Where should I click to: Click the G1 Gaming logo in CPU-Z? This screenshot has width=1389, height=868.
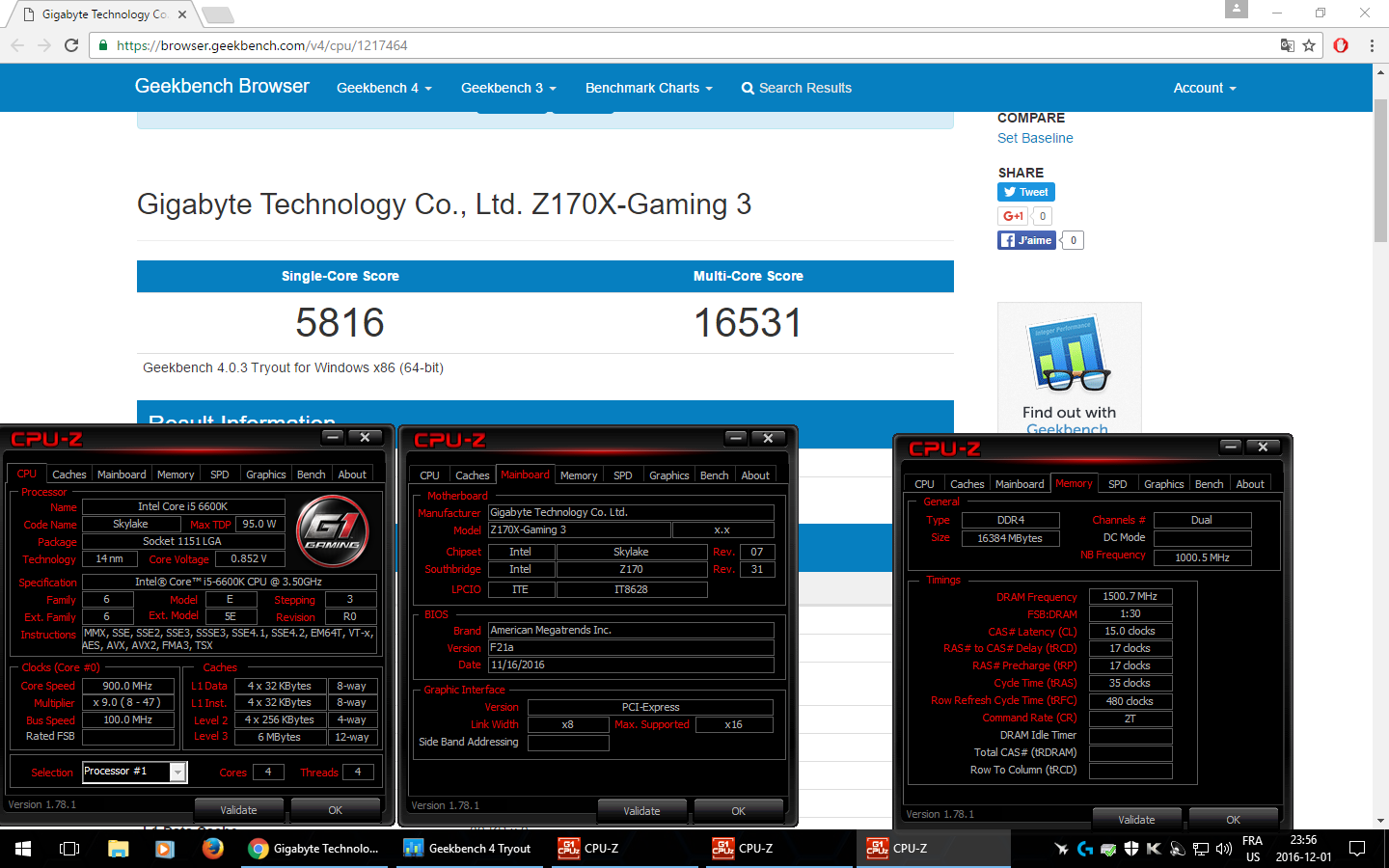[332, 531]
